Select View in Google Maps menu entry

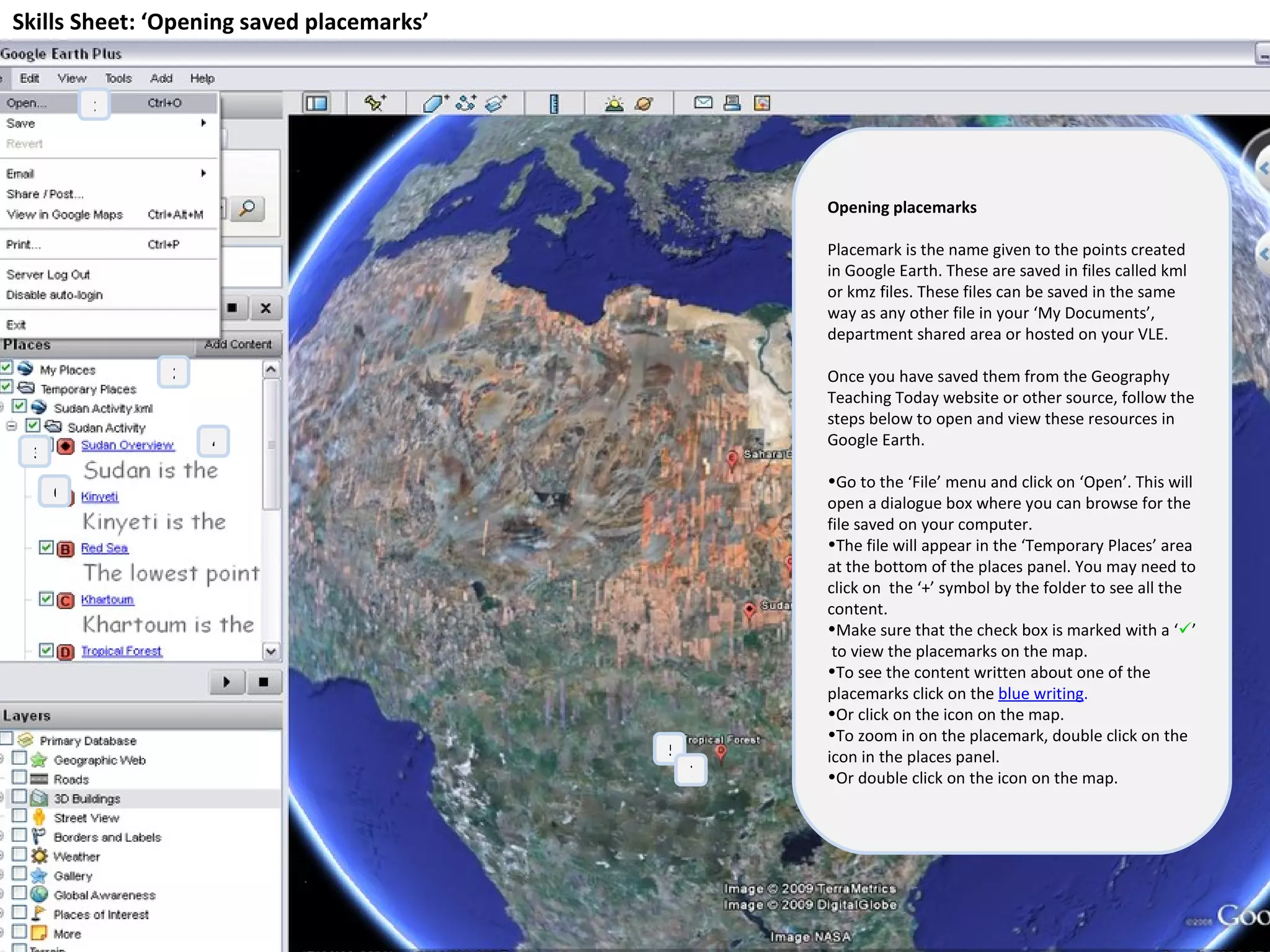click(x=109, y=214)
